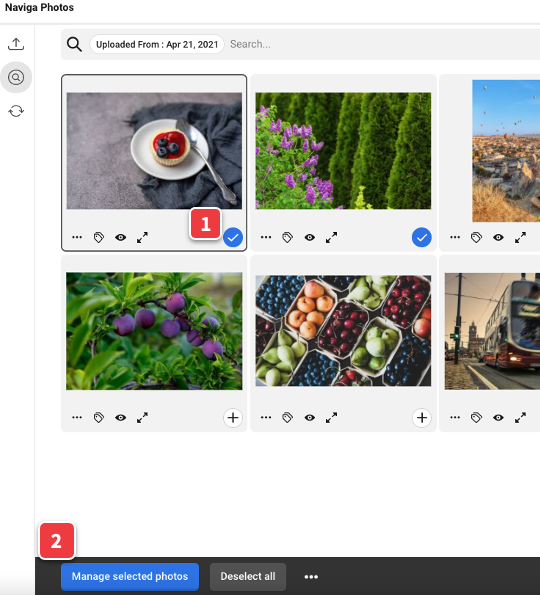Click the Search text field

pos(383,44)
